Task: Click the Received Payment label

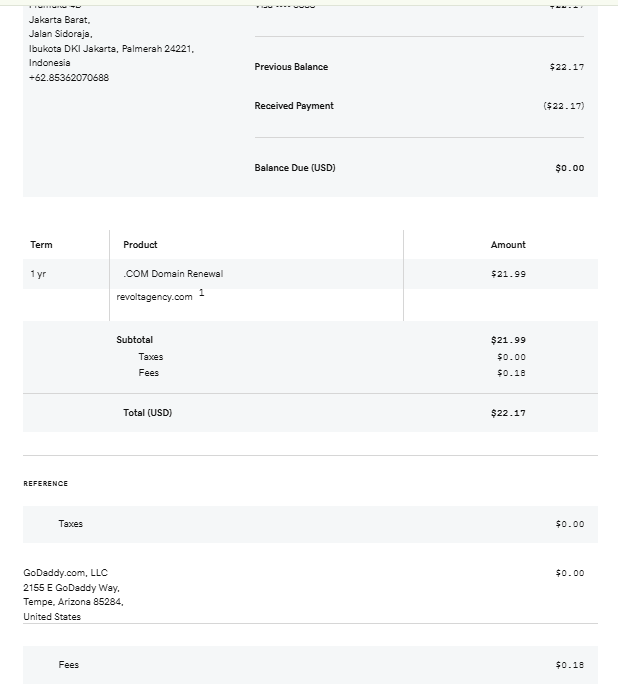Action: point(294,106)
